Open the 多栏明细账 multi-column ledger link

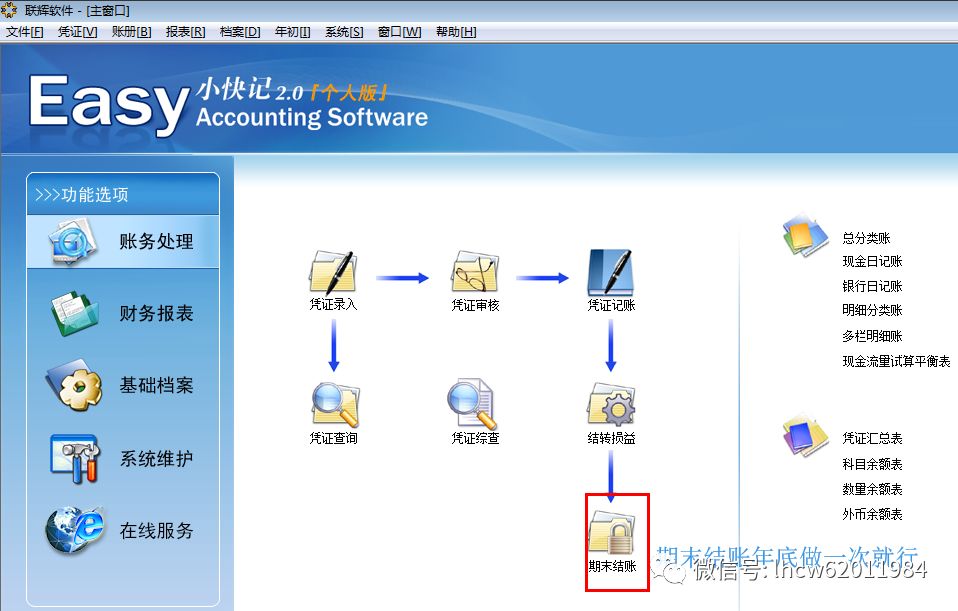(x=872, y=336)
